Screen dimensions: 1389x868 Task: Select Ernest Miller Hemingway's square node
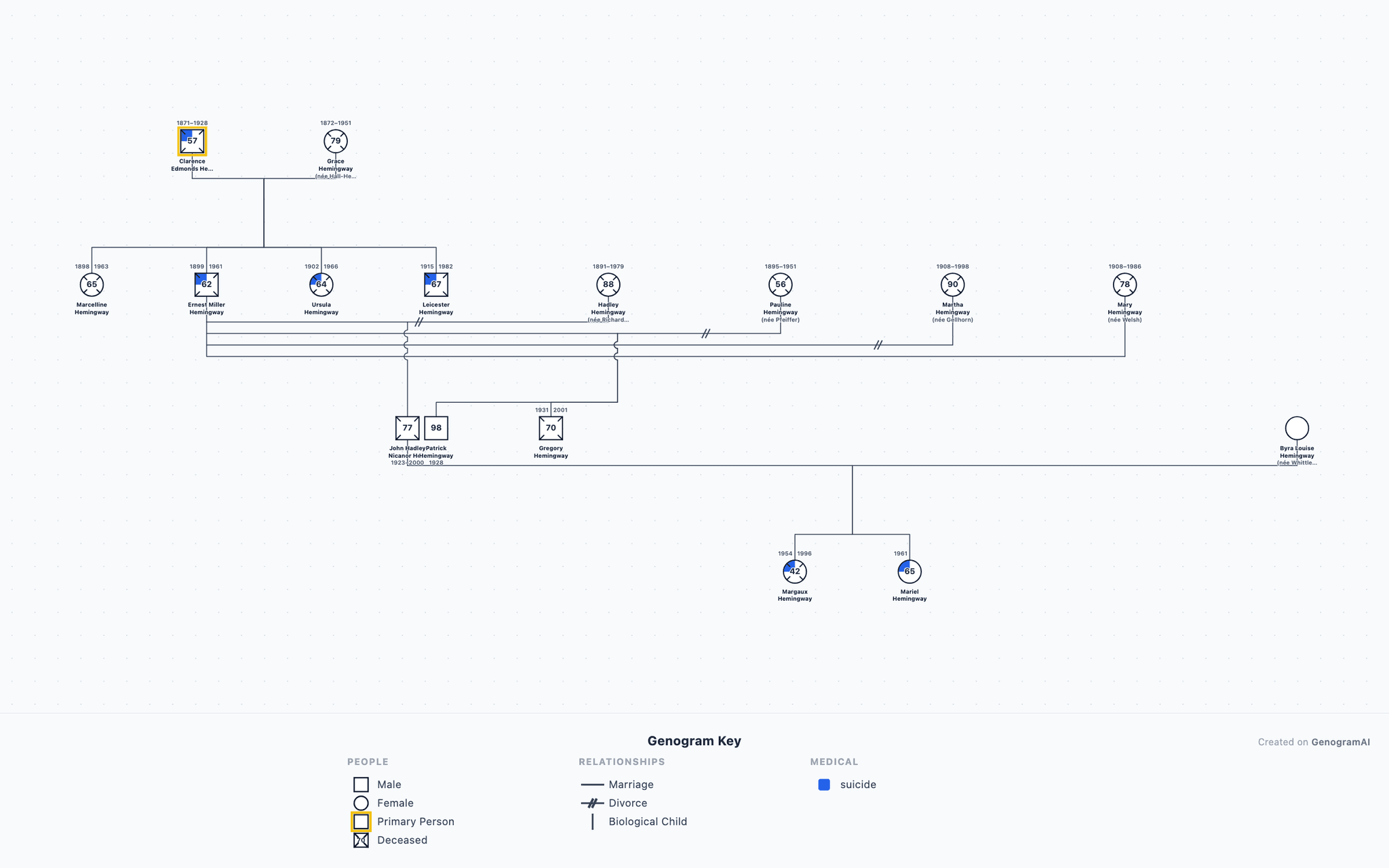[x=206, y=285]
